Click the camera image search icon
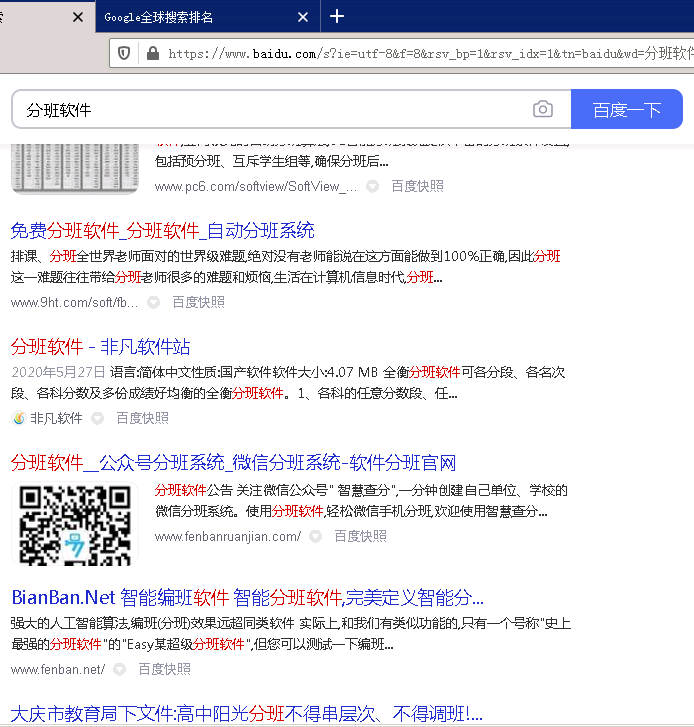Screen dimensions: 694x727 542,109
